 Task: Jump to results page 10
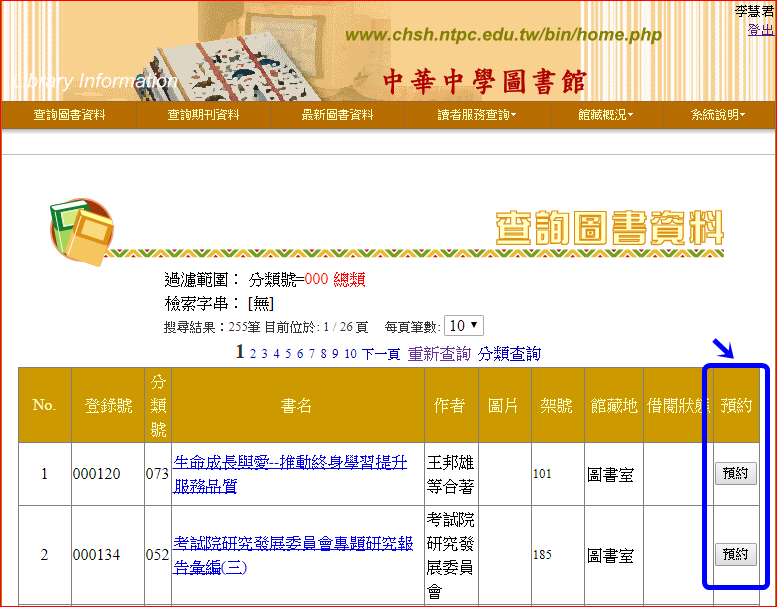(350, 354)
